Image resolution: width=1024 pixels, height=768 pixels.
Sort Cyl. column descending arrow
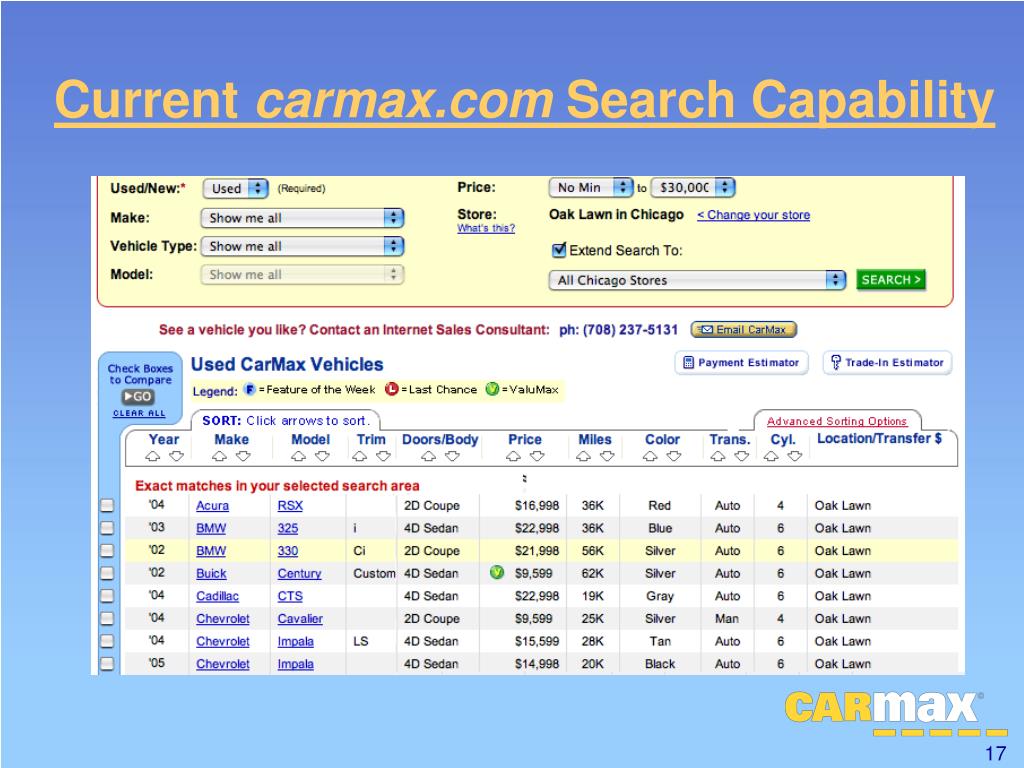click(x=795, y=456)
